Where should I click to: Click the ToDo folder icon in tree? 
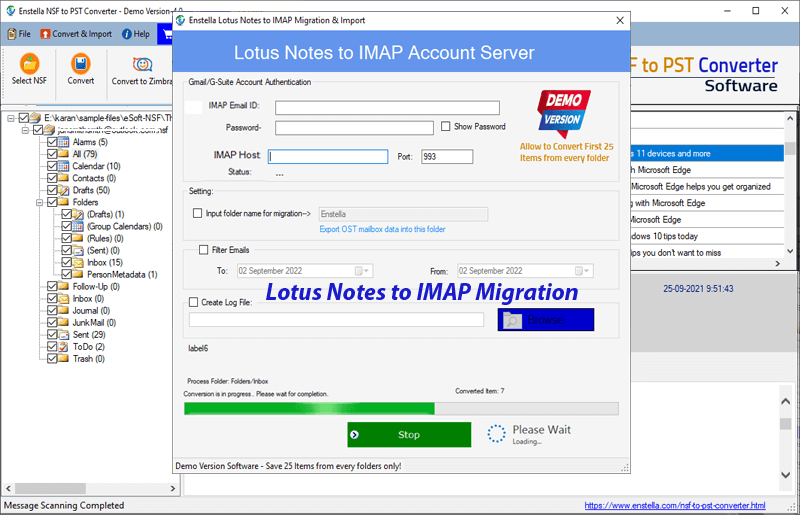point(63,347)
